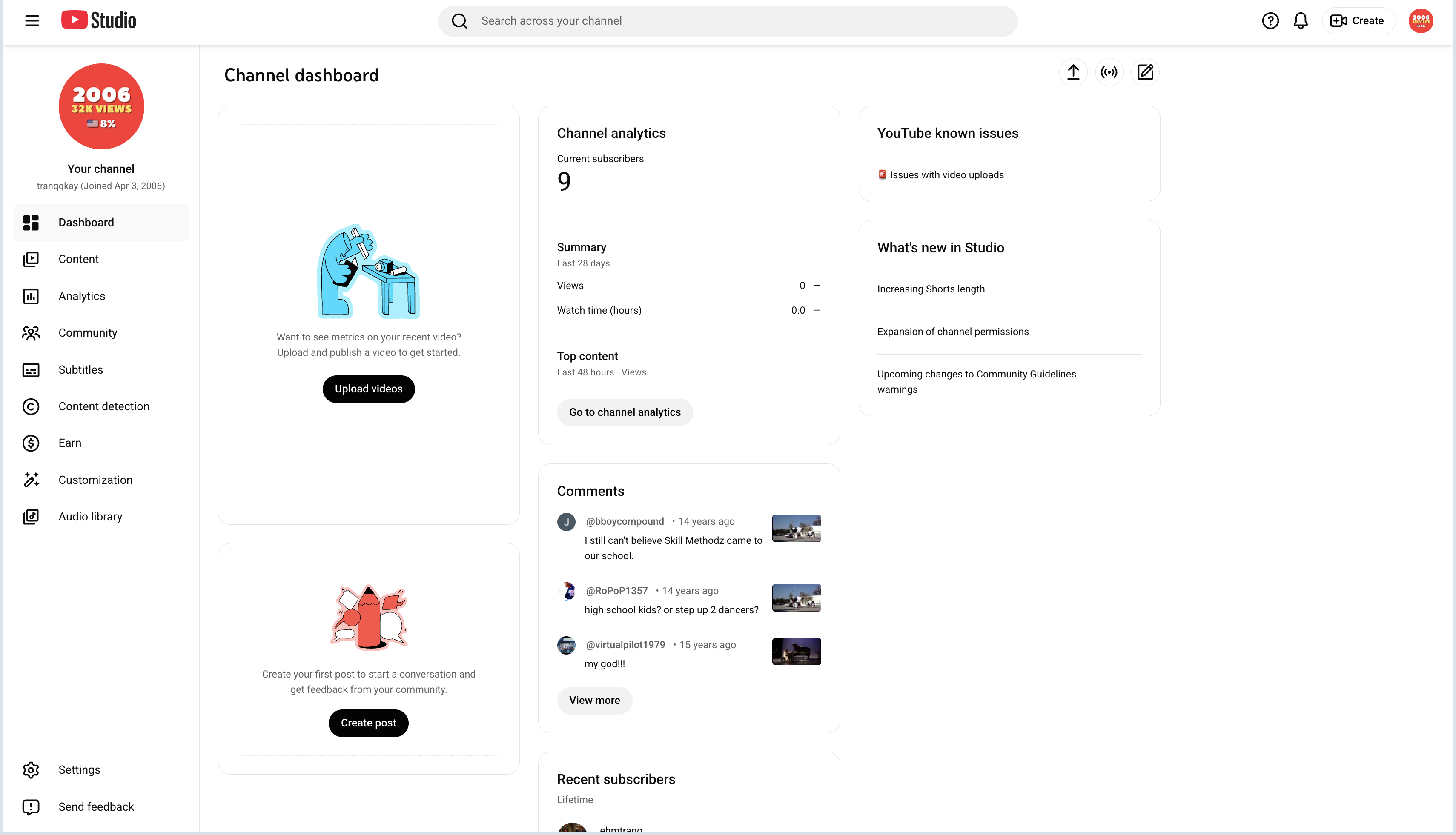Click the Audio library icon
The width and height of the screenshot is (1456, 835).
pos(31,517)
